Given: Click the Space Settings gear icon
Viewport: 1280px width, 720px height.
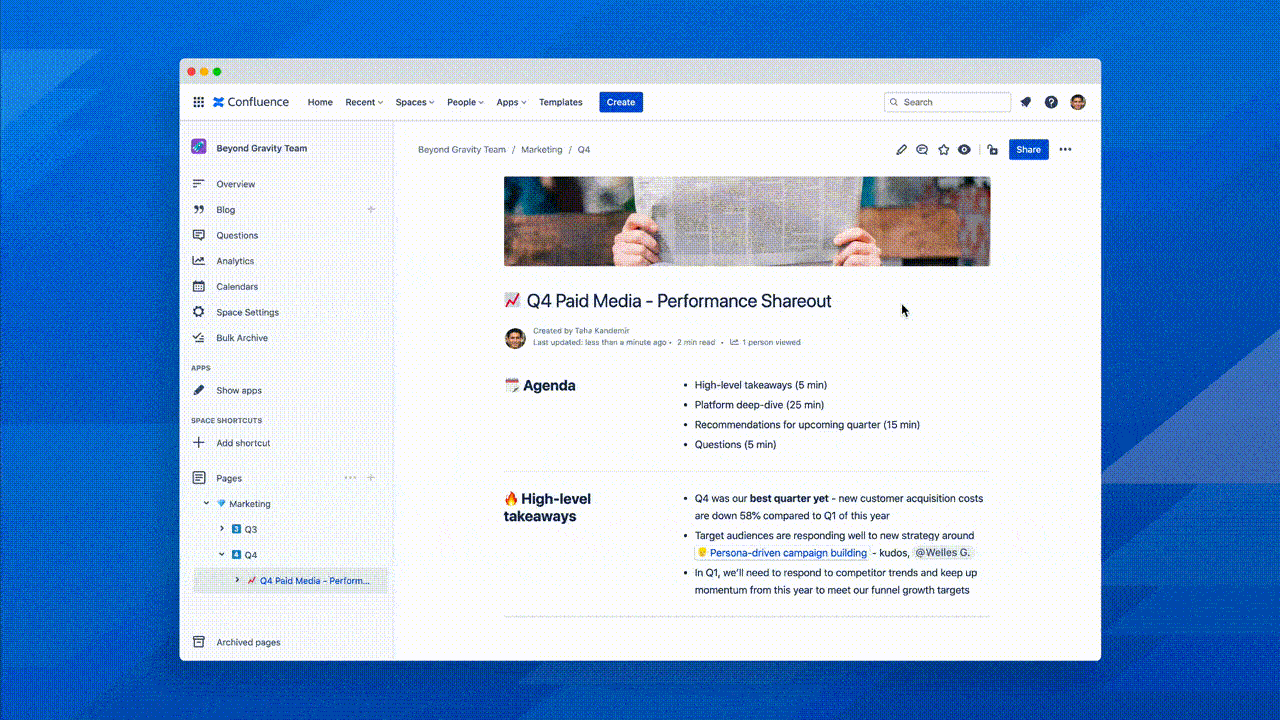Looking at the screenshot, I should coord(198,312).
